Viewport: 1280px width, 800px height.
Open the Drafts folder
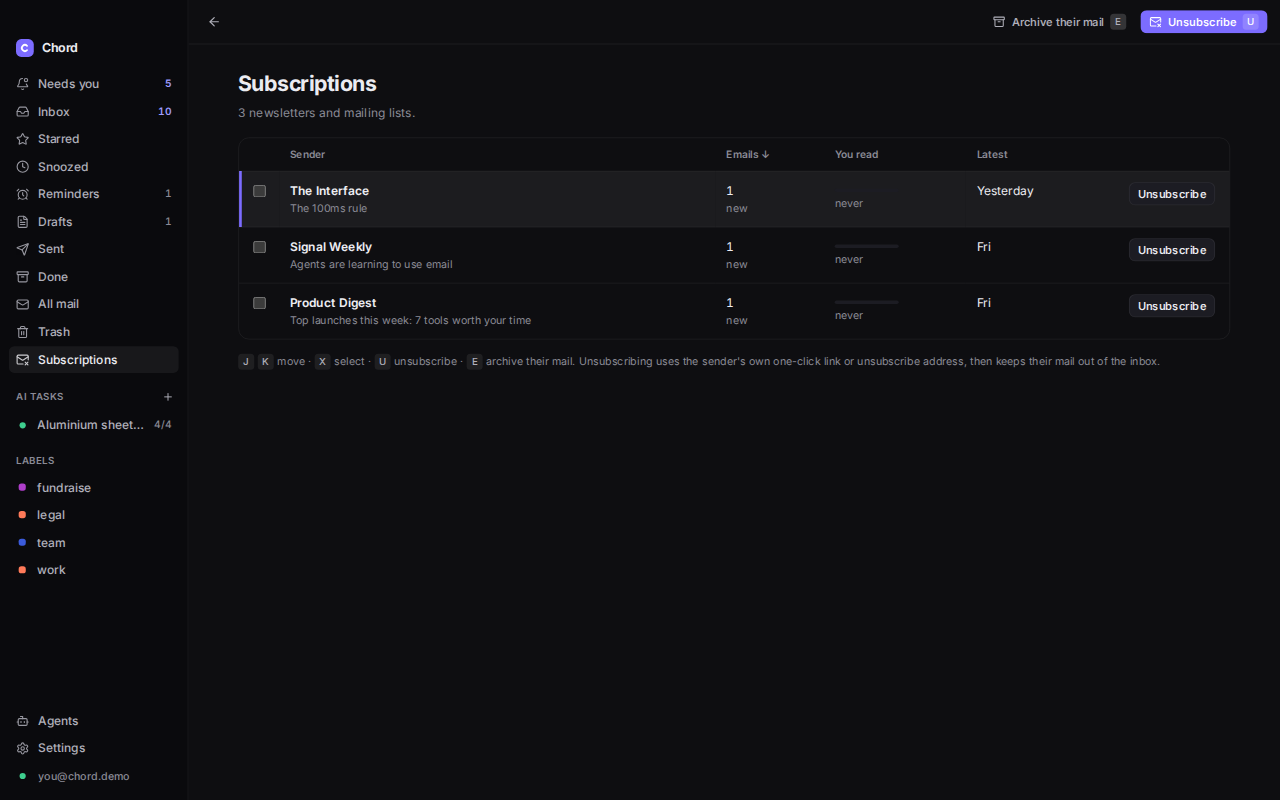coord(94,222)
